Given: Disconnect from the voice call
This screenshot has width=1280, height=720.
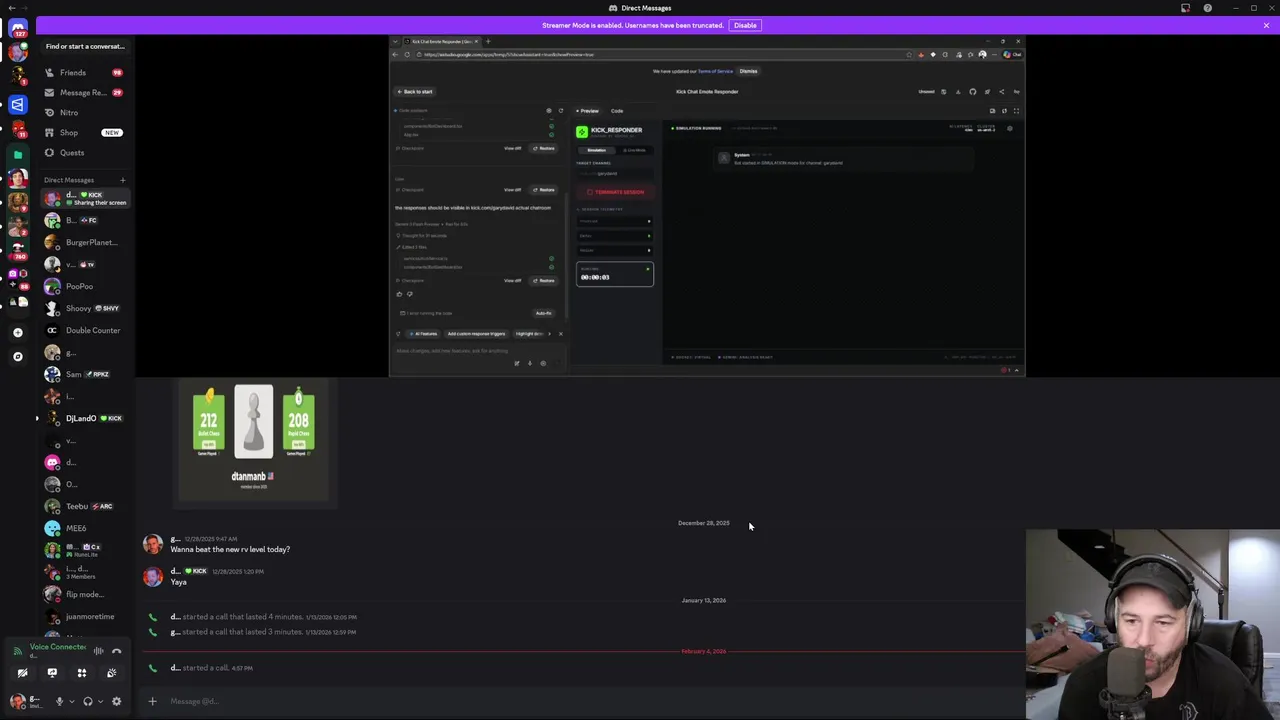Looking at the screenshot, I should click(116, 651).
